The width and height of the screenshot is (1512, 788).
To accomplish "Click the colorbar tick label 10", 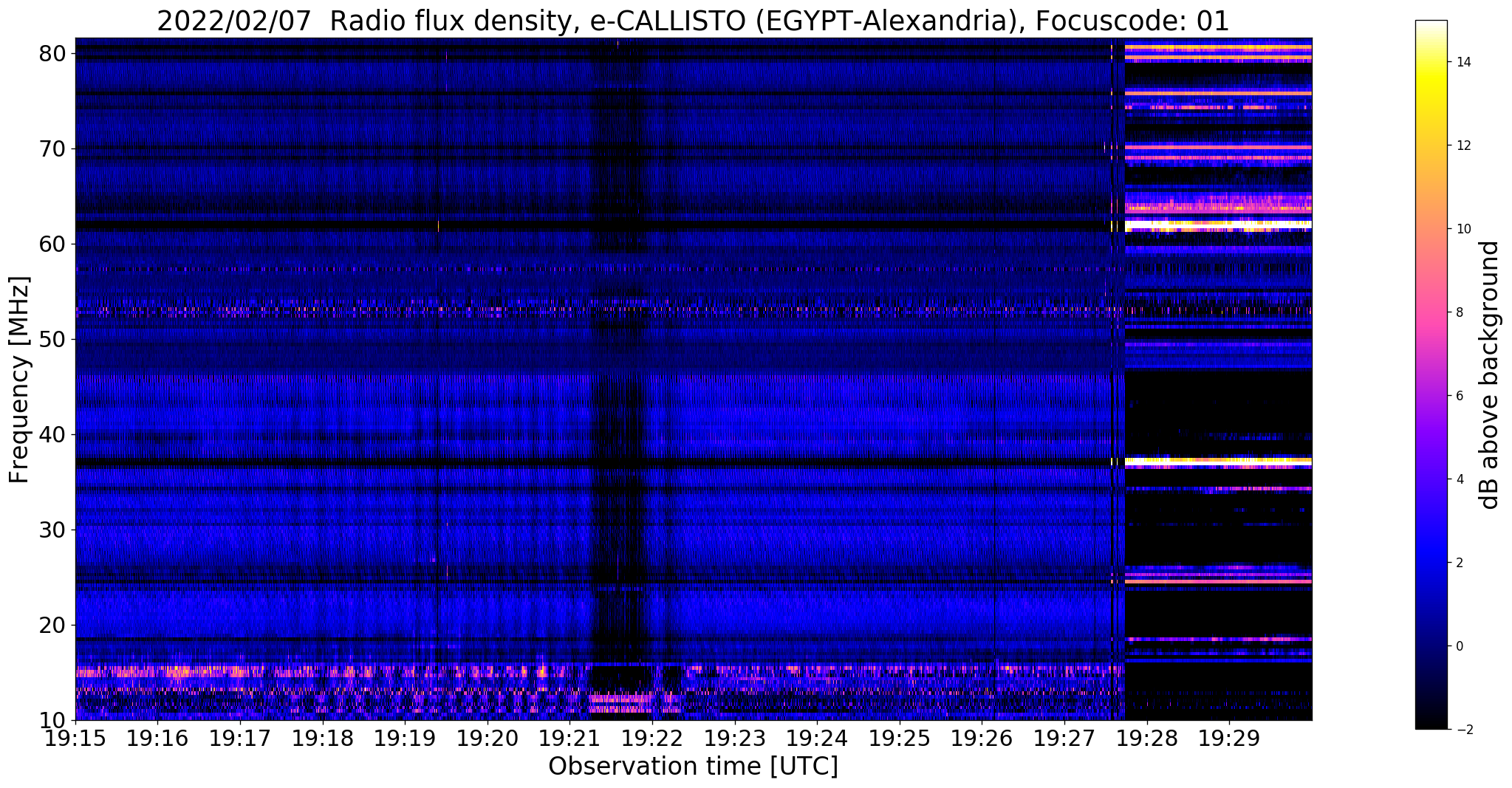I will [1463, 229].
